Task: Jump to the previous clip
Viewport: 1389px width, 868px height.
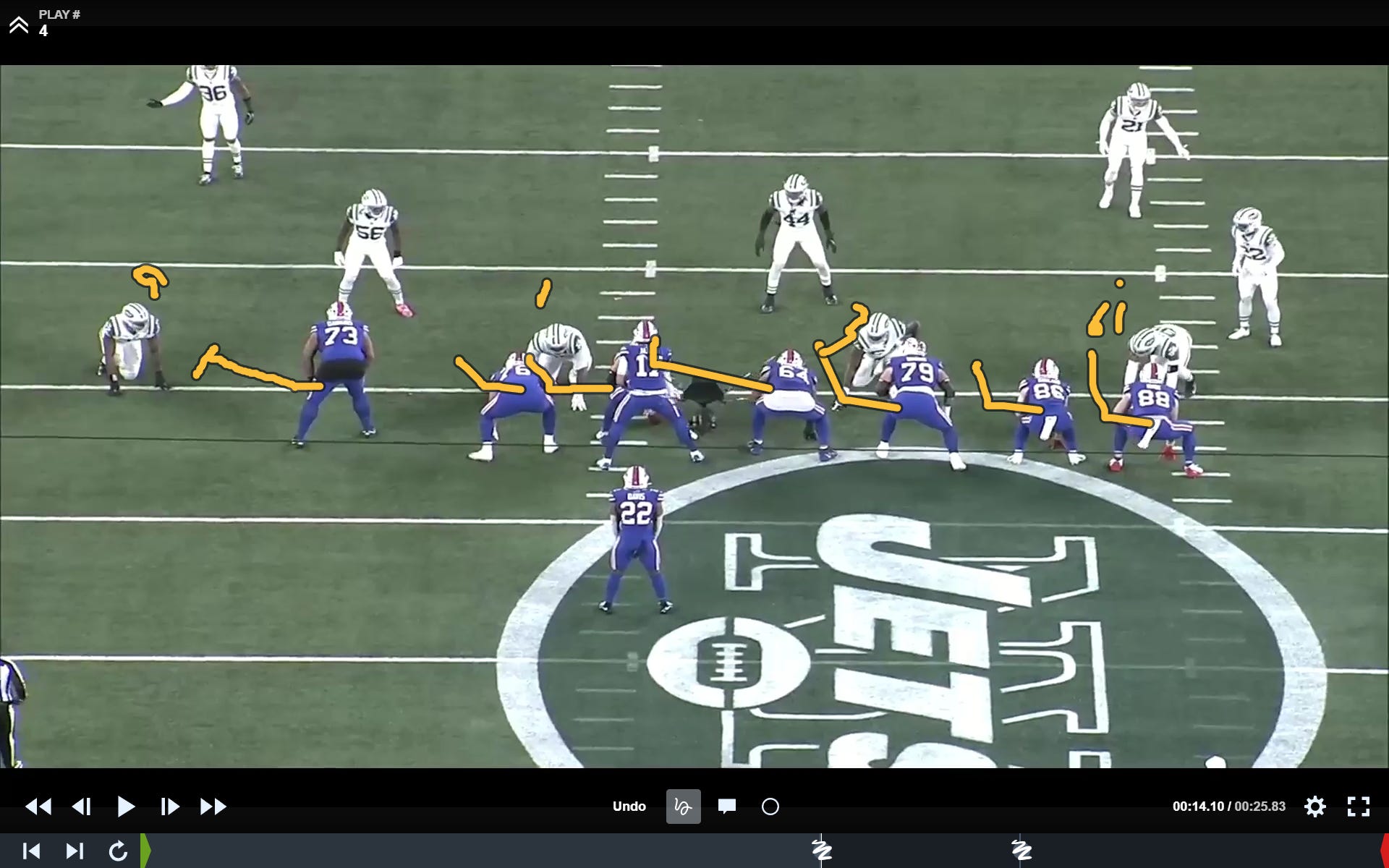Action: coord(31,851)
